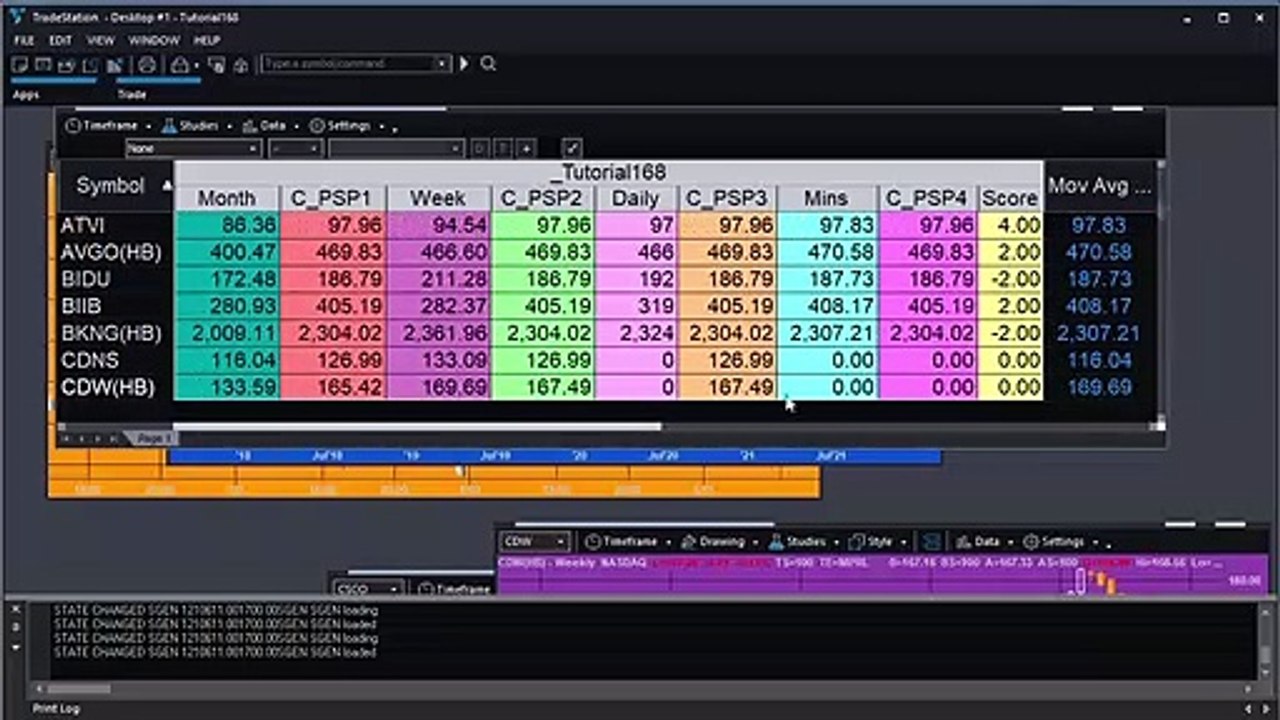Click the Studies flask icon in CDW chart

776,542
